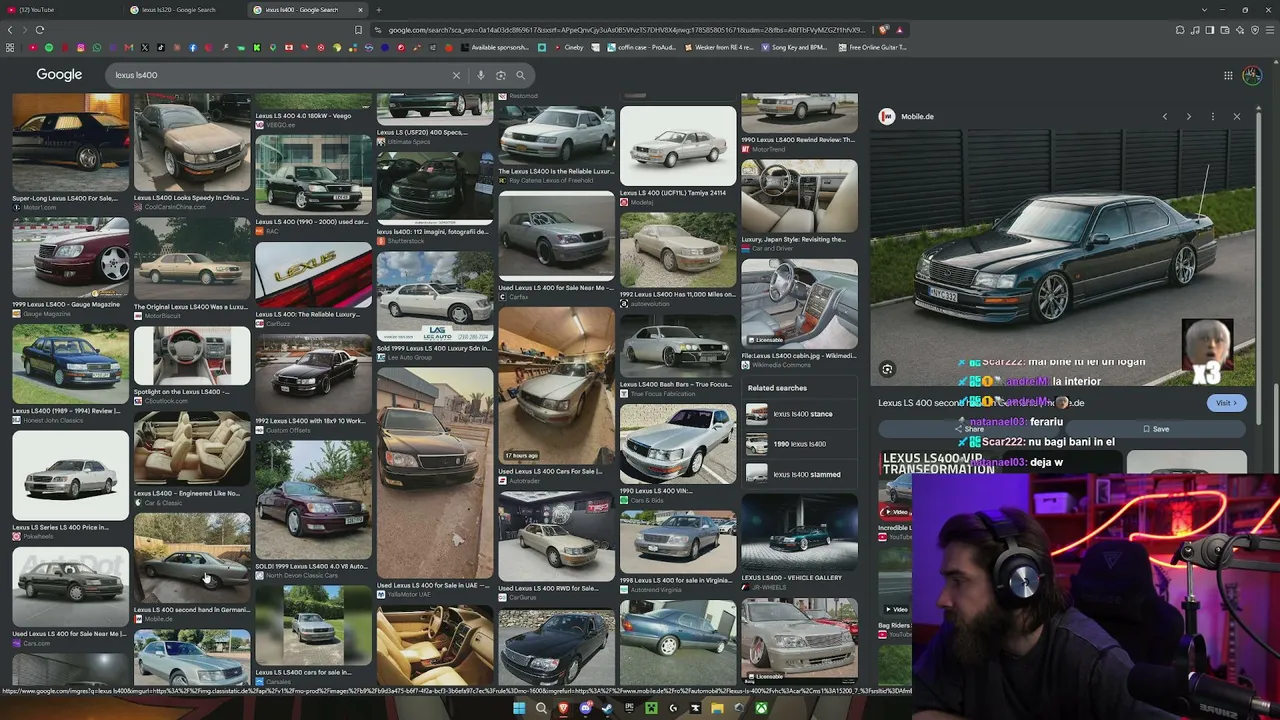The width and height of the screenshot is (1280, 720).
Task: Open the red steering wheel interior thumbnail
Action: point(192,356)
